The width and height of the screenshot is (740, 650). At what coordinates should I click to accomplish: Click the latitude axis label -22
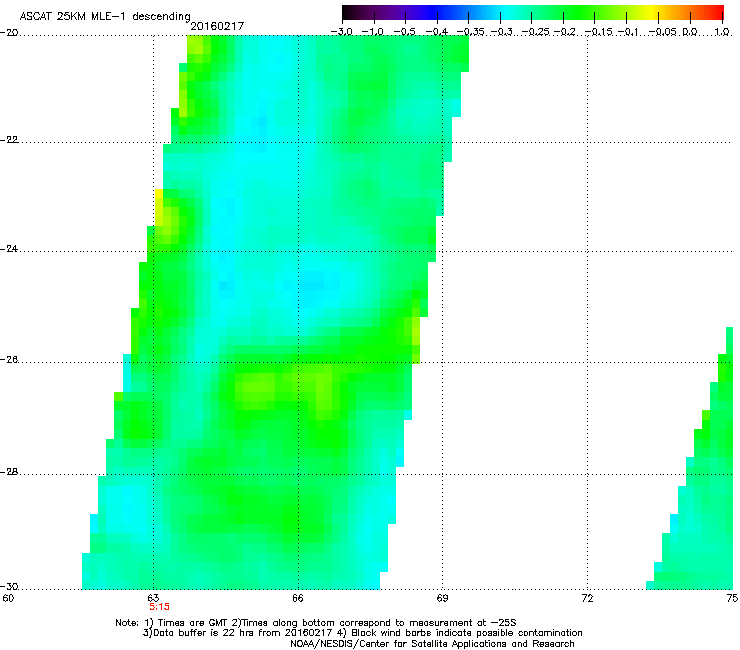click(x=9, y=139)
